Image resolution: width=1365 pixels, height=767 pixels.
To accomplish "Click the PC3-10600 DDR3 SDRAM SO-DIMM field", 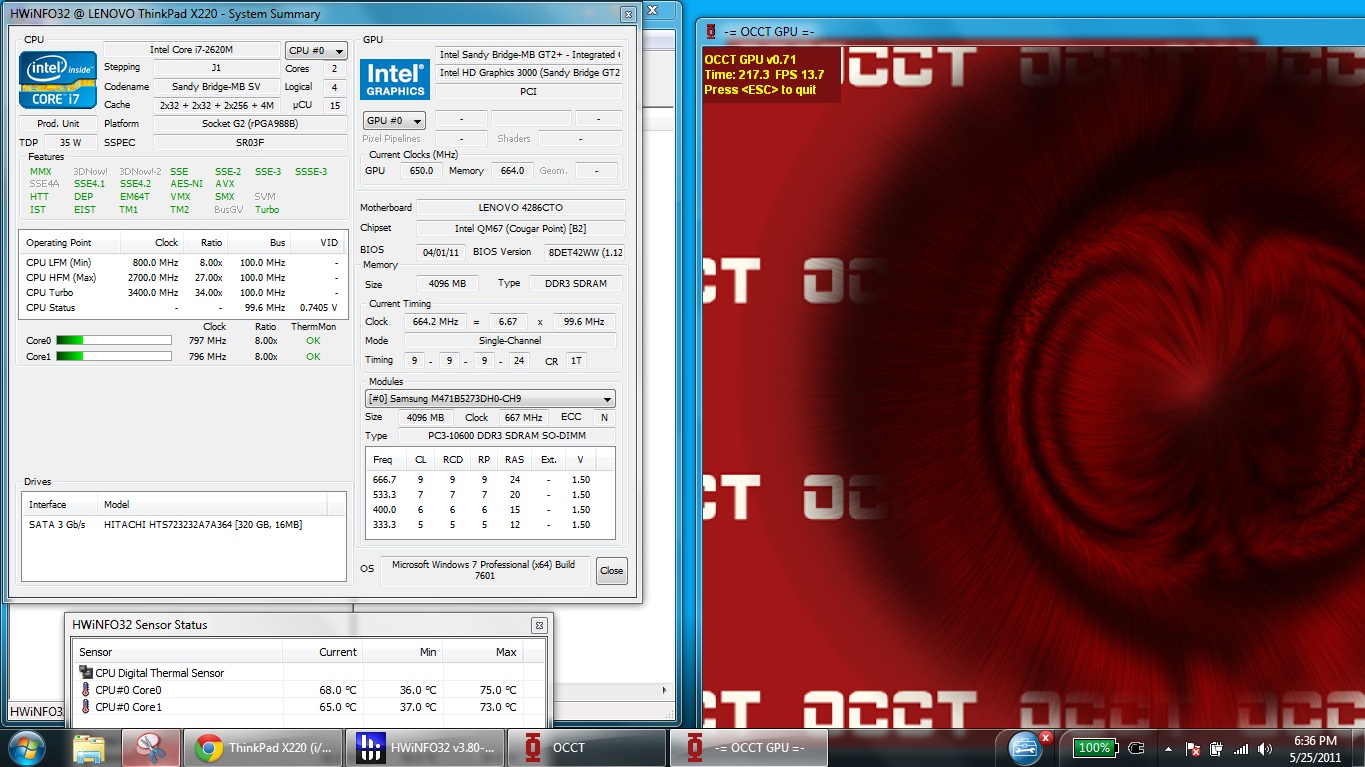I will click(507, 436).
